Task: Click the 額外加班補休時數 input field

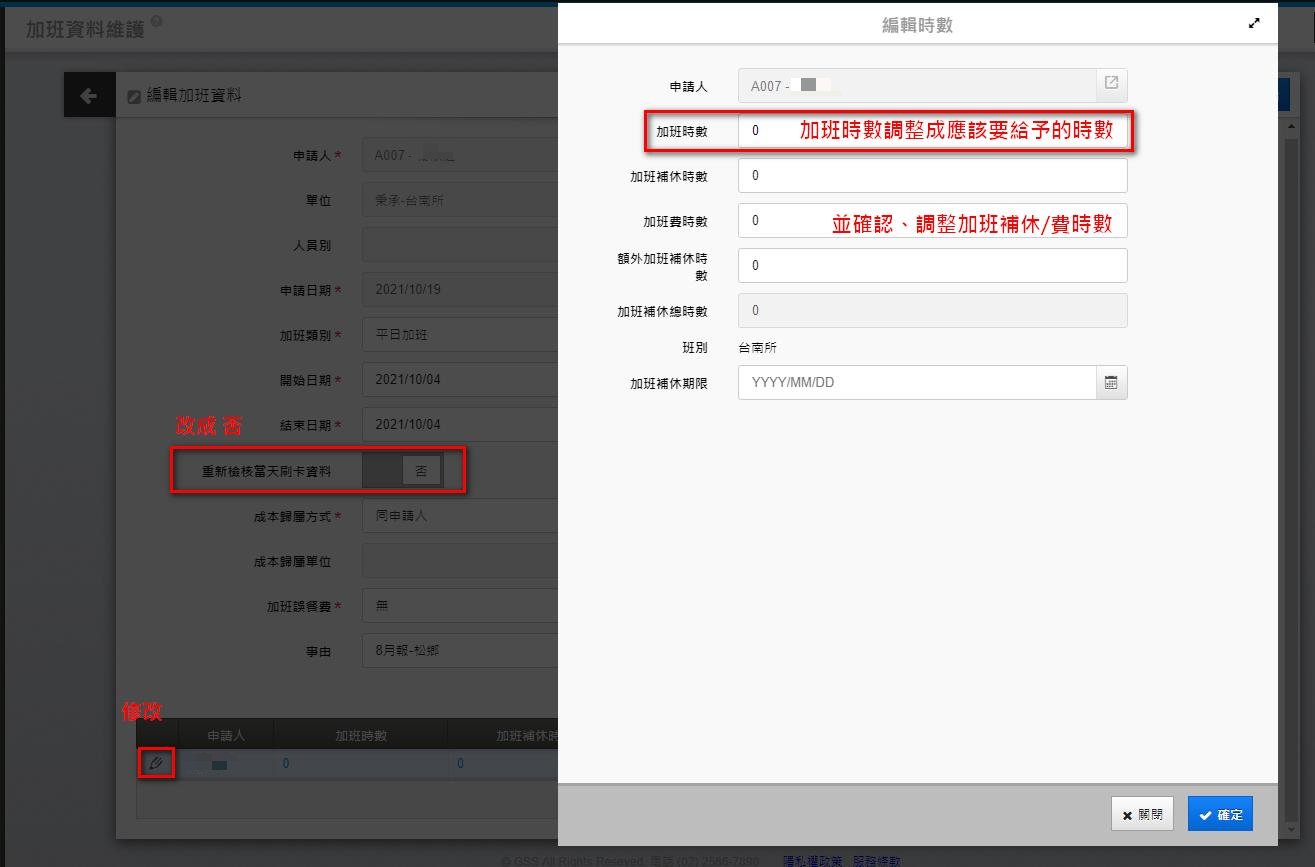Action: point(932,265)
